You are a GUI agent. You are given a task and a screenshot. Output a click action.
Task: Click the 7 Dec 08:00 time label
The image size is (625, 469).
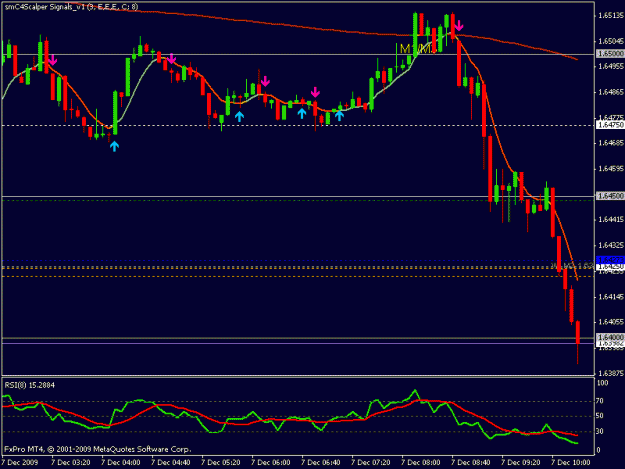[421, 462]
